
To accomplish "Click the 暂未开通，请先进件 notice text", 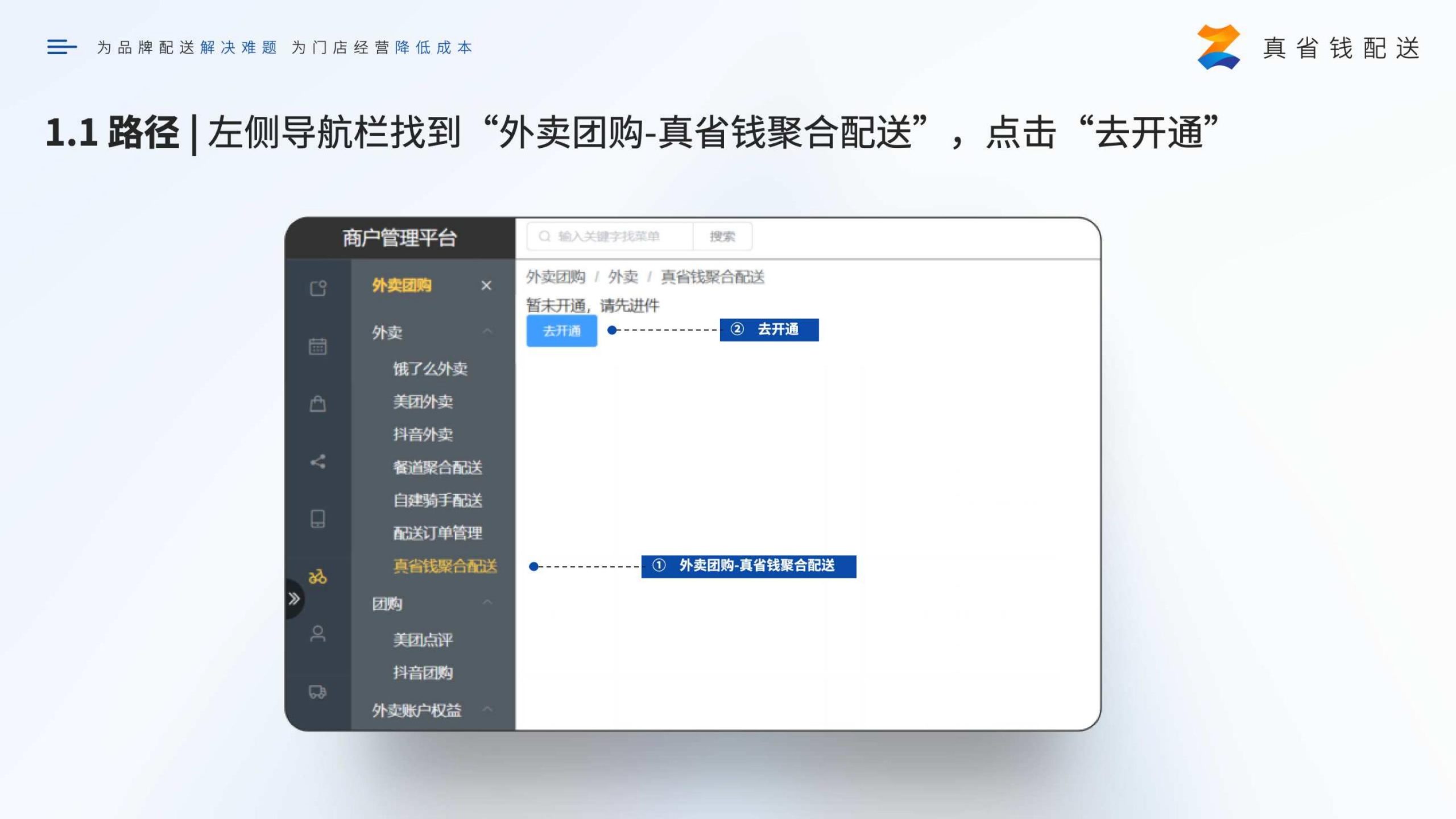I will pyautogui.click(x=593, y=305).
